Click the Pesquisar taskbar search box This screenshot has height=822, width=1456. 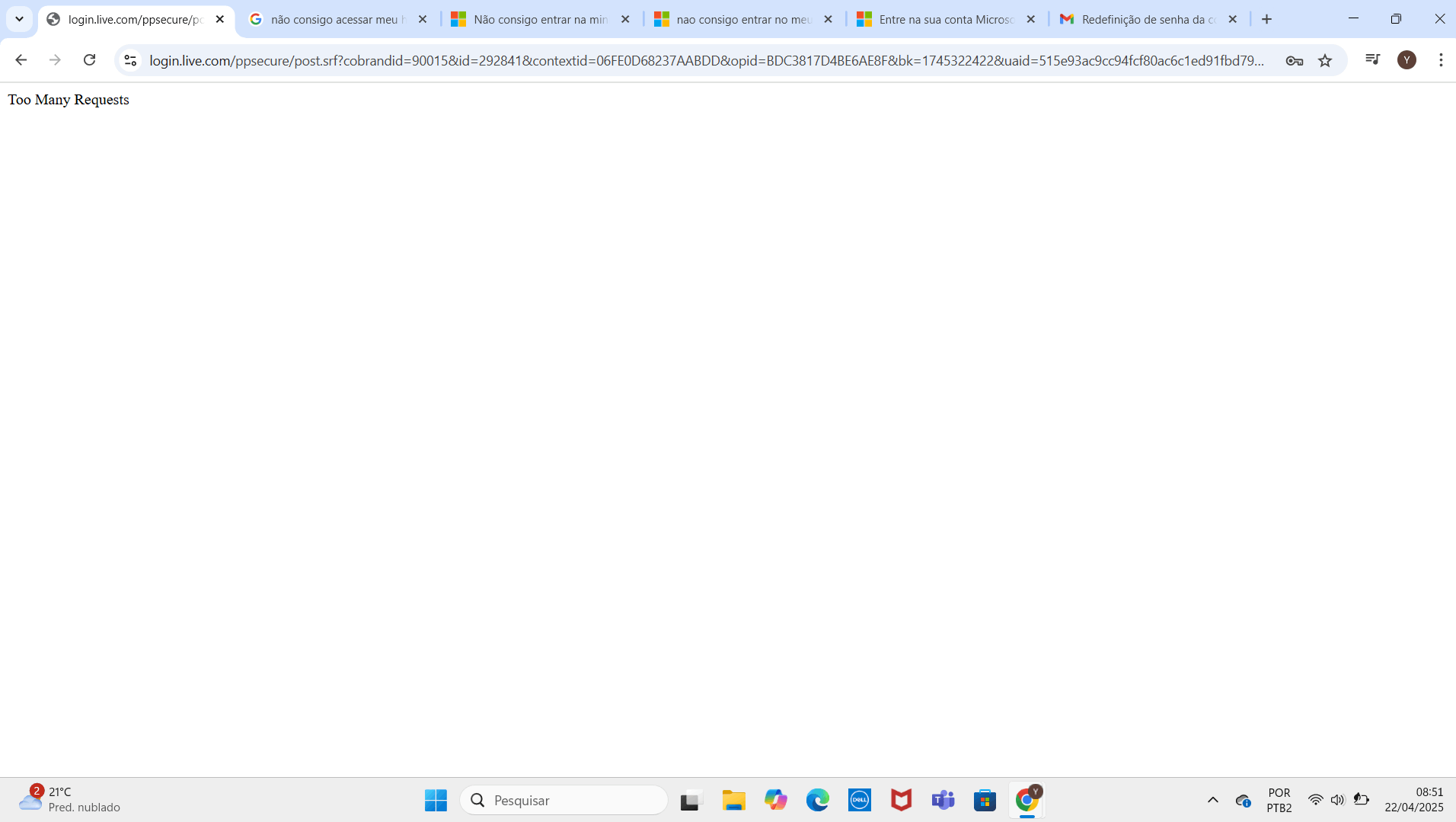coord(564,800)
